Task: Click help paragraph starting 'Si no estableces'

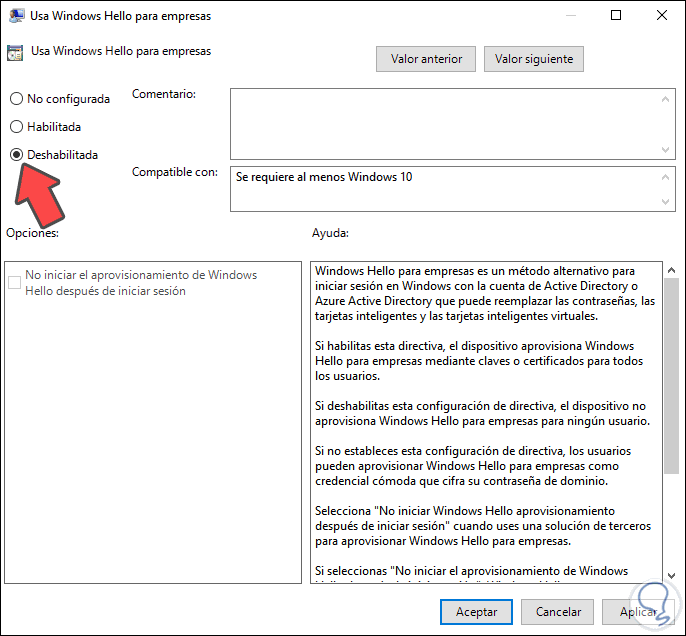Action: tap(473, 466)
